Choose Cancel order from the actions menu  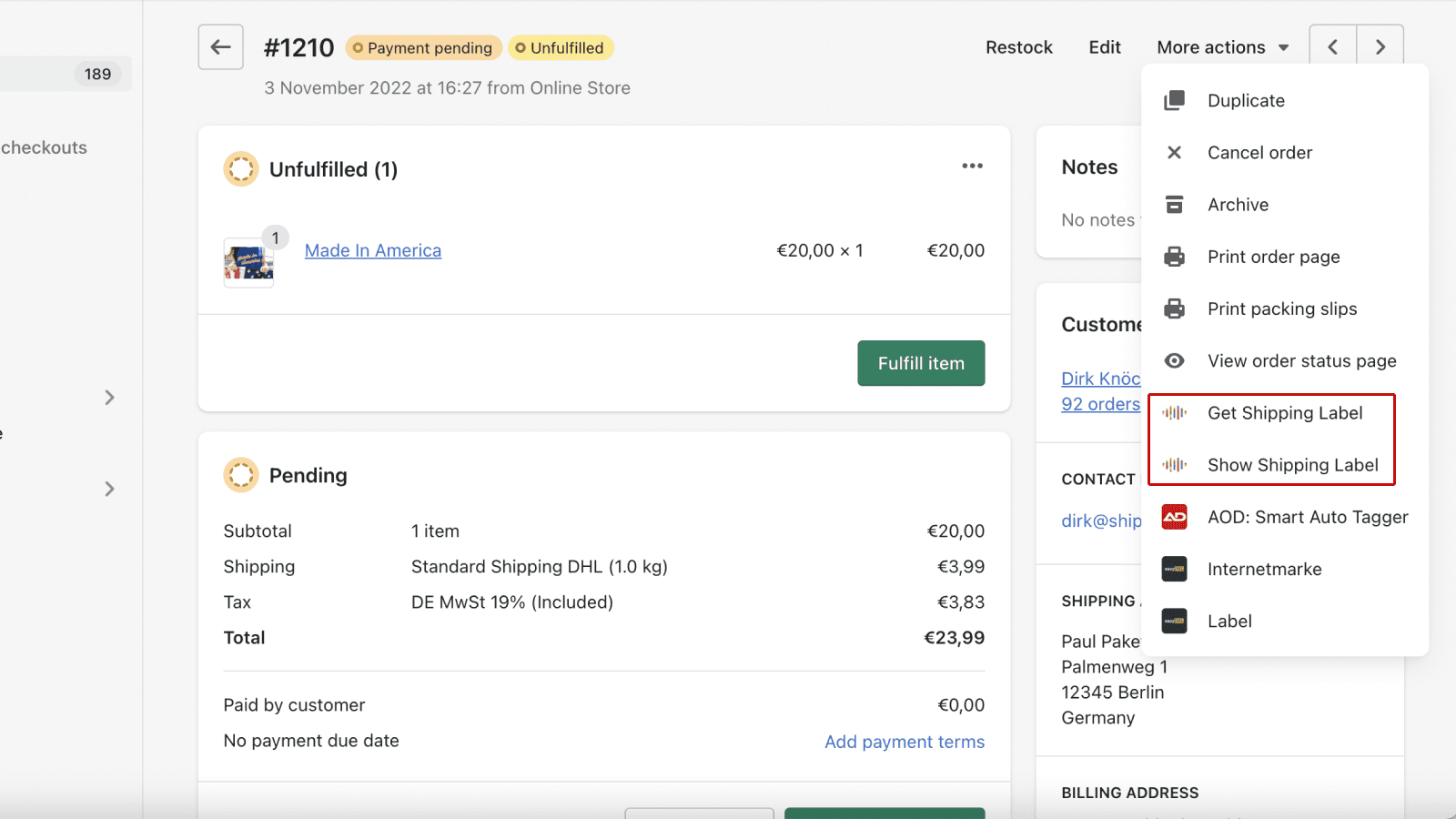(1259, 152)
